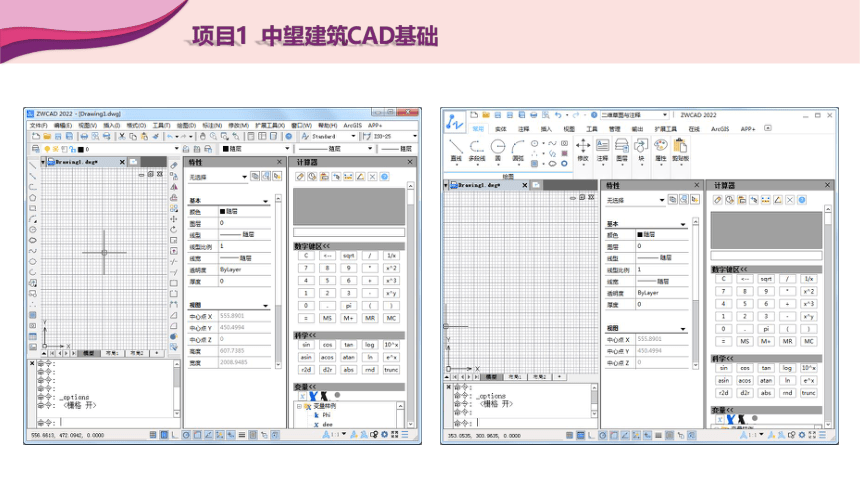Toggle Snap mode in ribbon window status bar

569,435
